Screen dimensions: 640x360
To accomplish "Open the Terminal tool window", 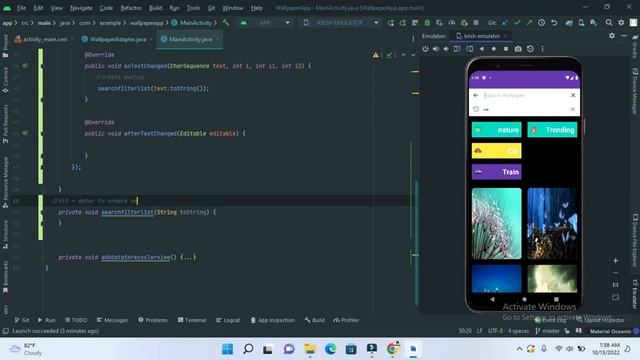I will coord(192,320).
